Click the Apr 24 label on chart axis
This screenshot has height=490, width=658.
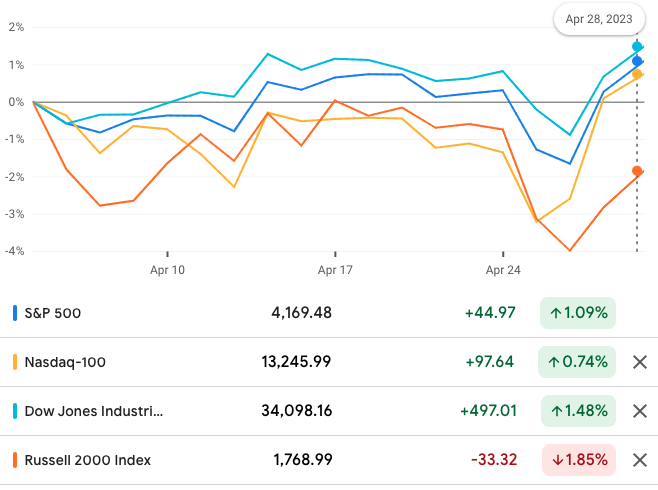pos(503,270)
